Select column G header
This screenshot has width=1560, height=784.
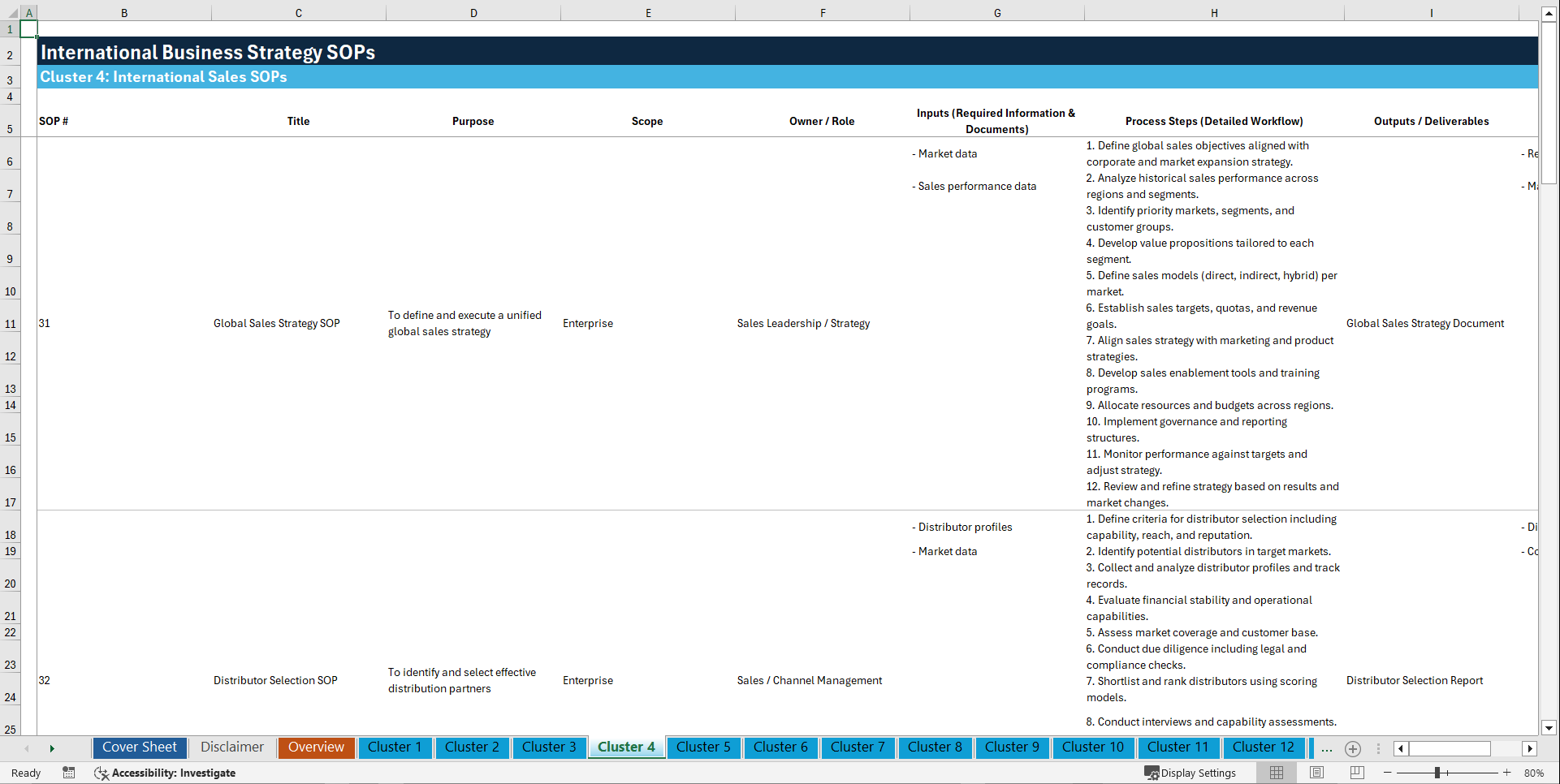point(996,12)
